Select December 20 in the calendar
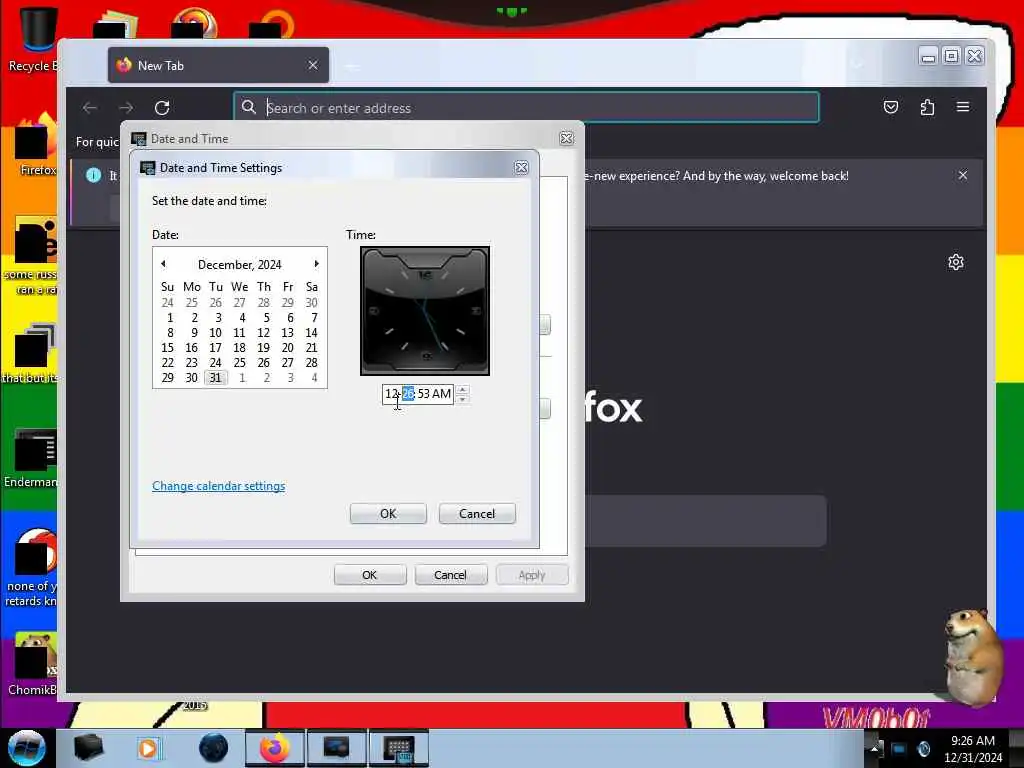1024x768 pixels. [x=287, y=347]
